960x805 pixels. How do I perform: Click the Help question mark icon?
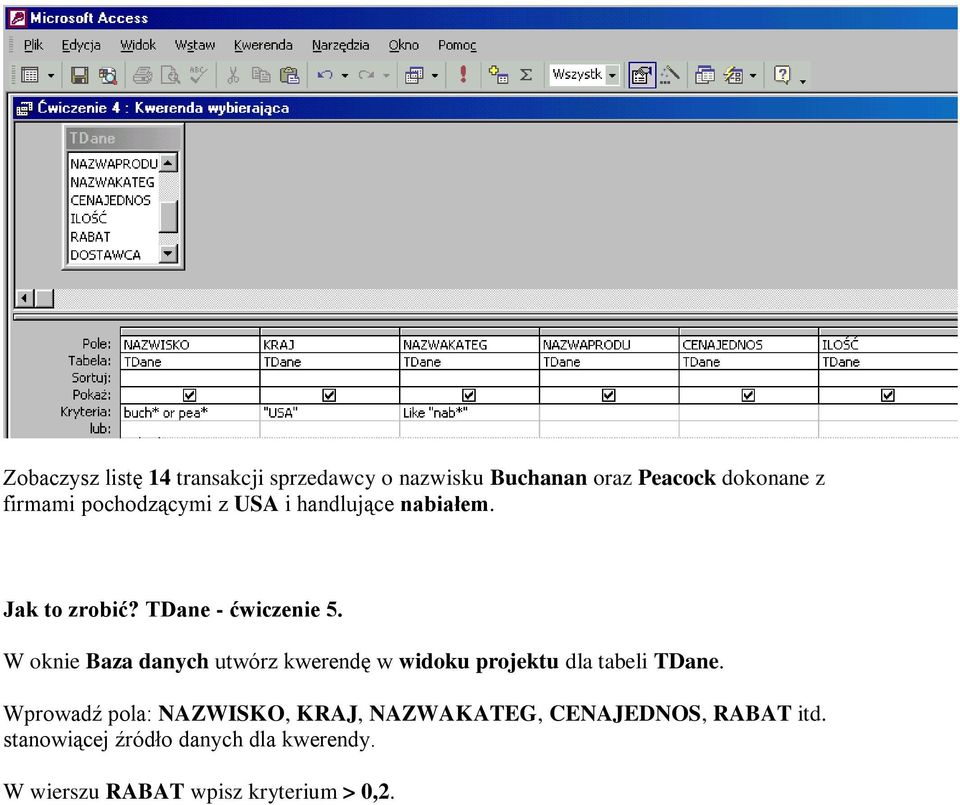coord(782,75)
